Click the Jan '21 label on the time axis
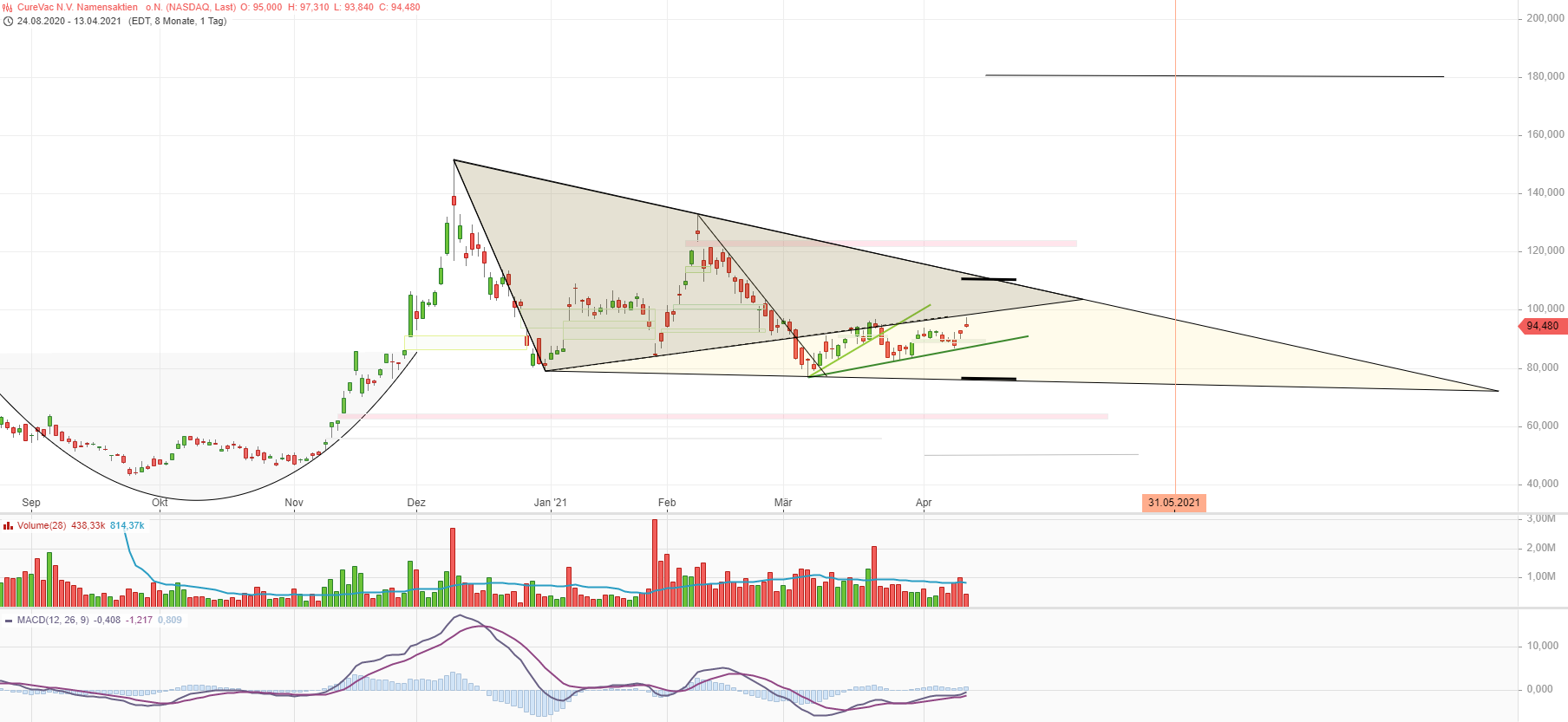The height and width of the screenshot is (722, 1568). pyautogui.click(x=551, y=503)
